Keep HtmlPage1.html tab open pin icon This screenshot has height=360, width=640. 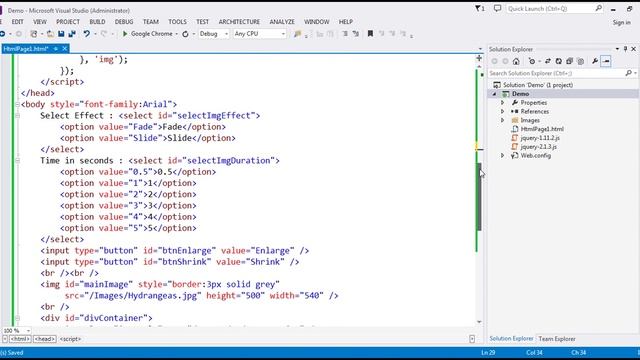point(56,49)
